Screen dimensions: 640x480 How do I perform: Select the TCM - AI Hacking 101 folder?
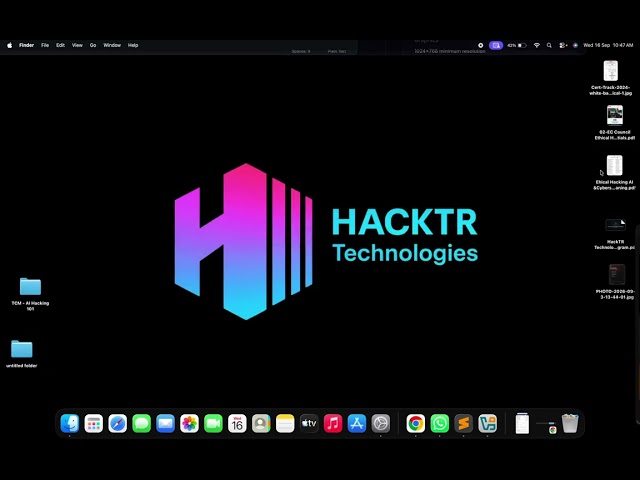point(30,293)
